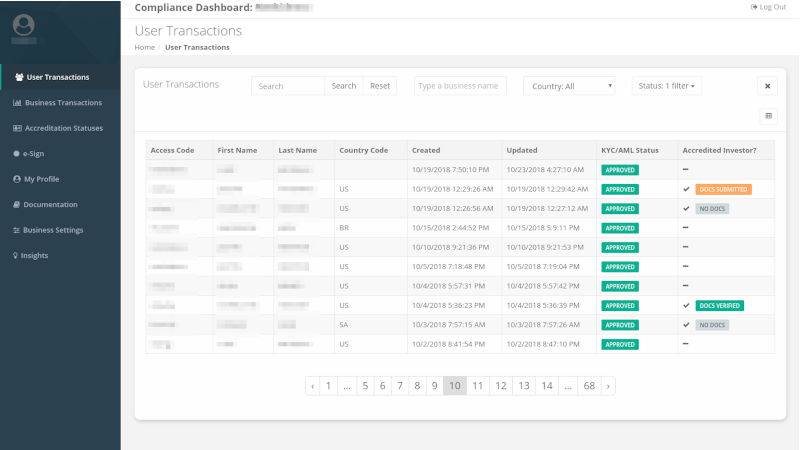800x450 pixels.
Task: Go to page 14
Action: click(547, 386)
